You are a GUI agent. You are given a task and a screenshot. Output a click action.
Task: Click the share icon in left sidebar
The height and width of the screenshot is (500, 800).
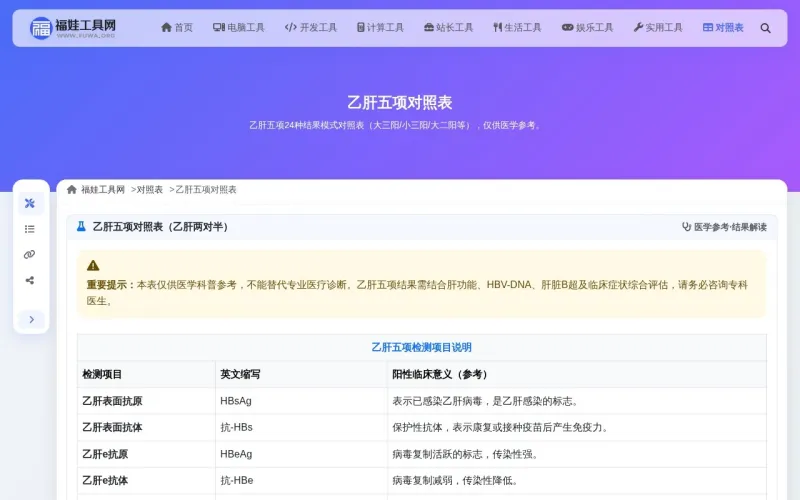point(30,280)
